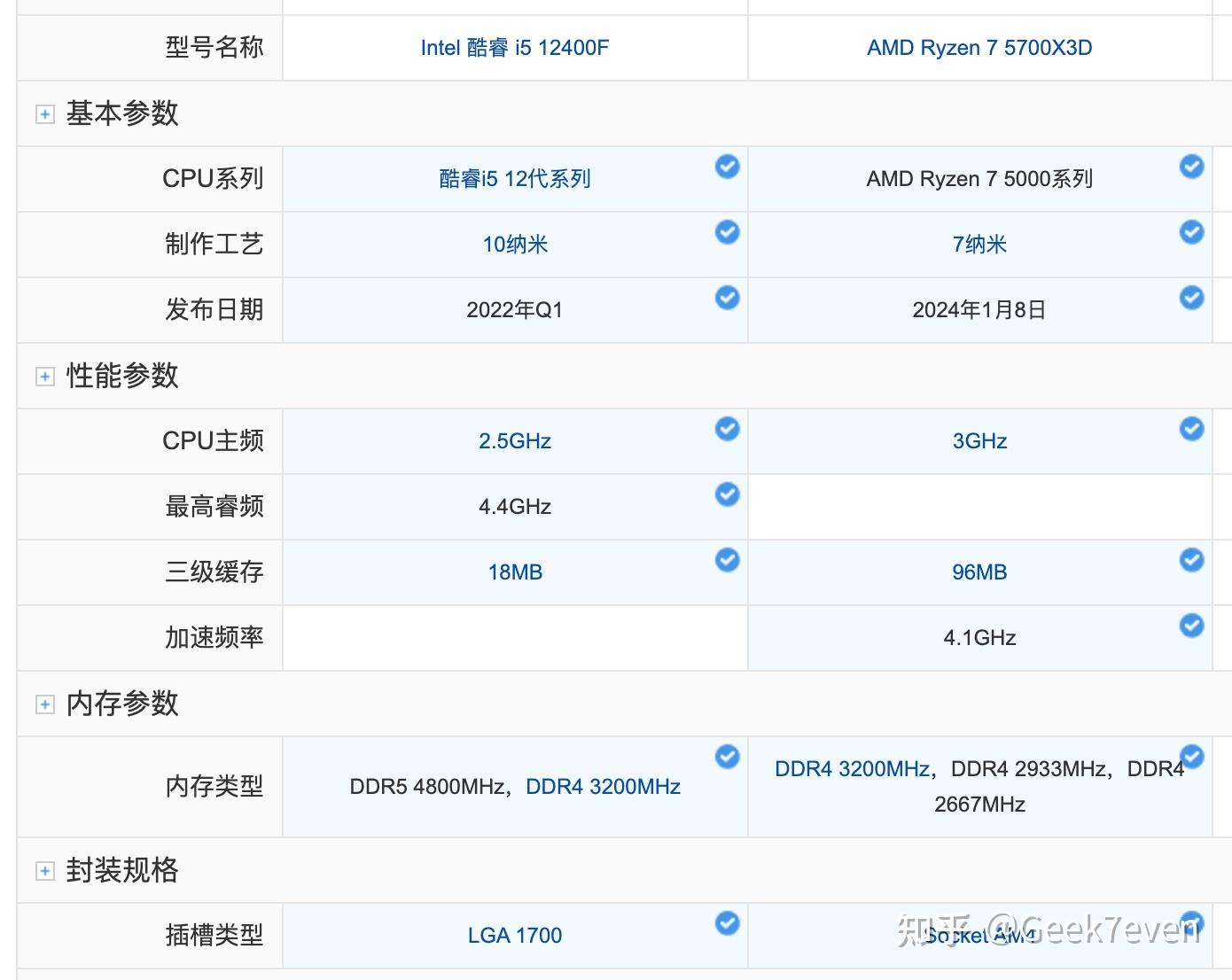Screen dimensions: 1232x980
Task: Click the CPU主频 row label
Action: [213, 441]
